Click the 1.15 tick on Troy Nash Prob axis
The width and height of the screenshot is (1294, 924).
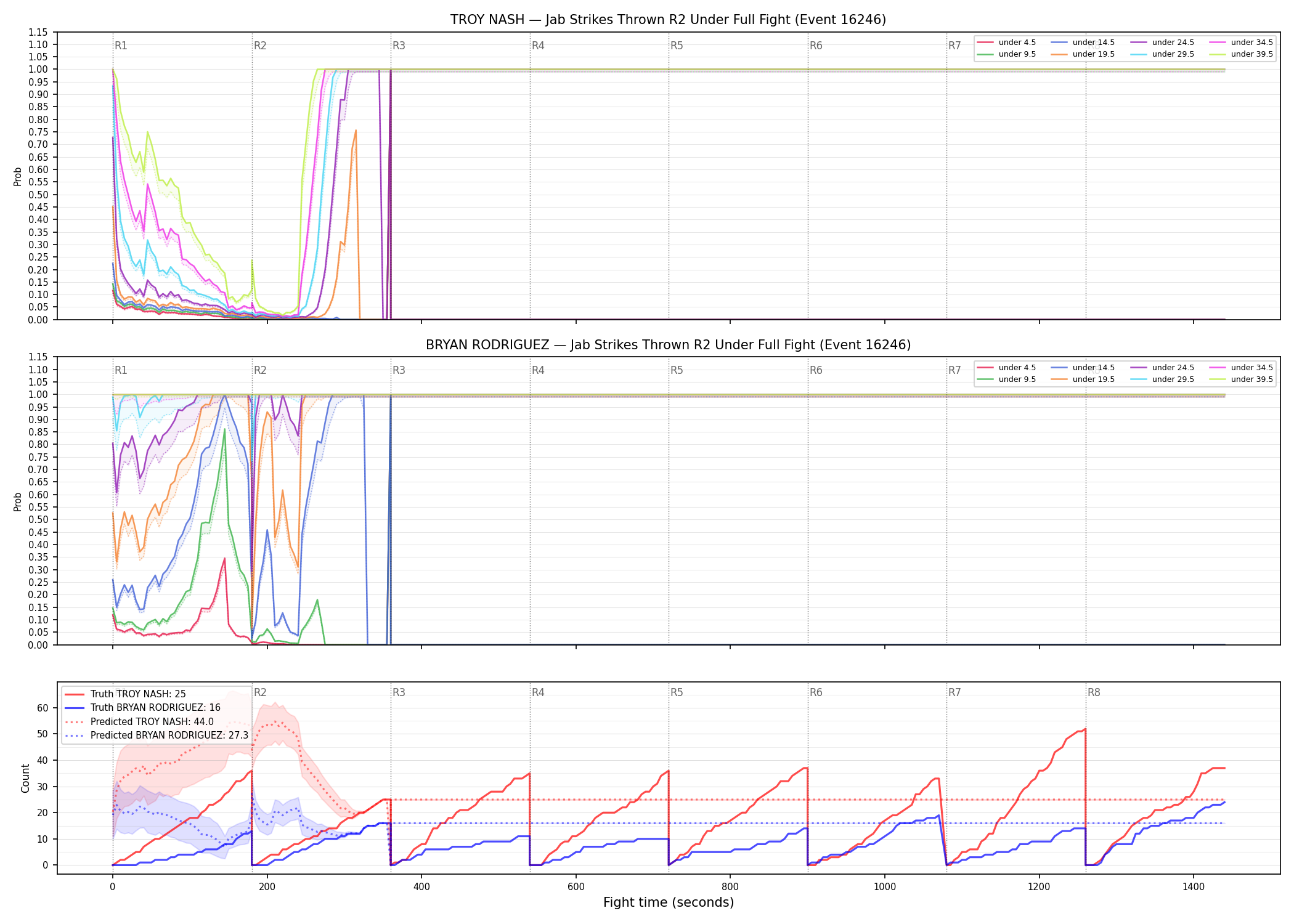tap(38, 32)
